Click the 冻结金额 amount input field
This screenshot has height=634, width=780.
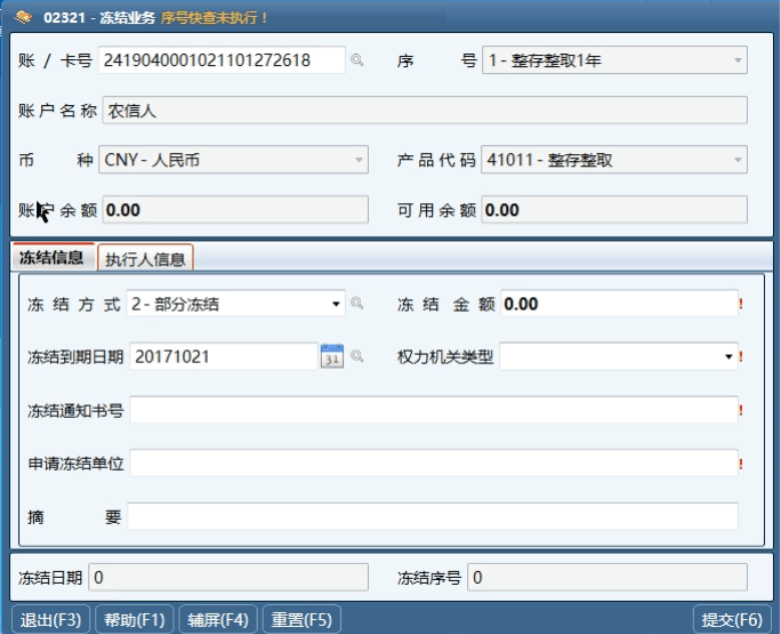click(618, 304)
